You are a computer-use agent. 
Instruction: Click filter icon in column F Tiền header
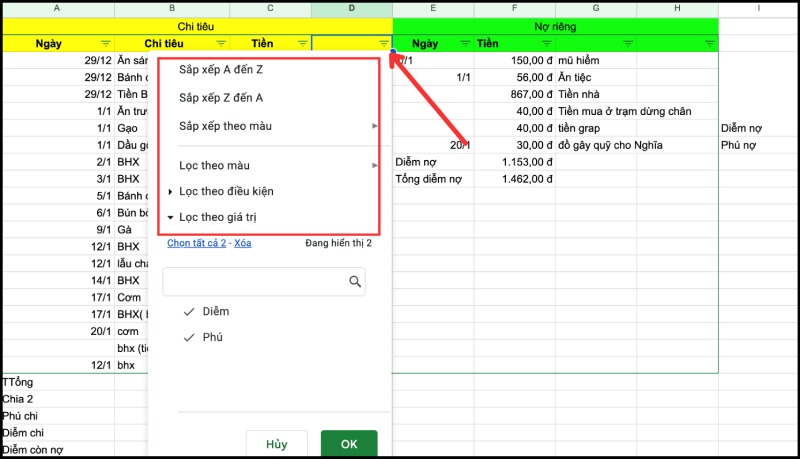click(x=546, y=44)
